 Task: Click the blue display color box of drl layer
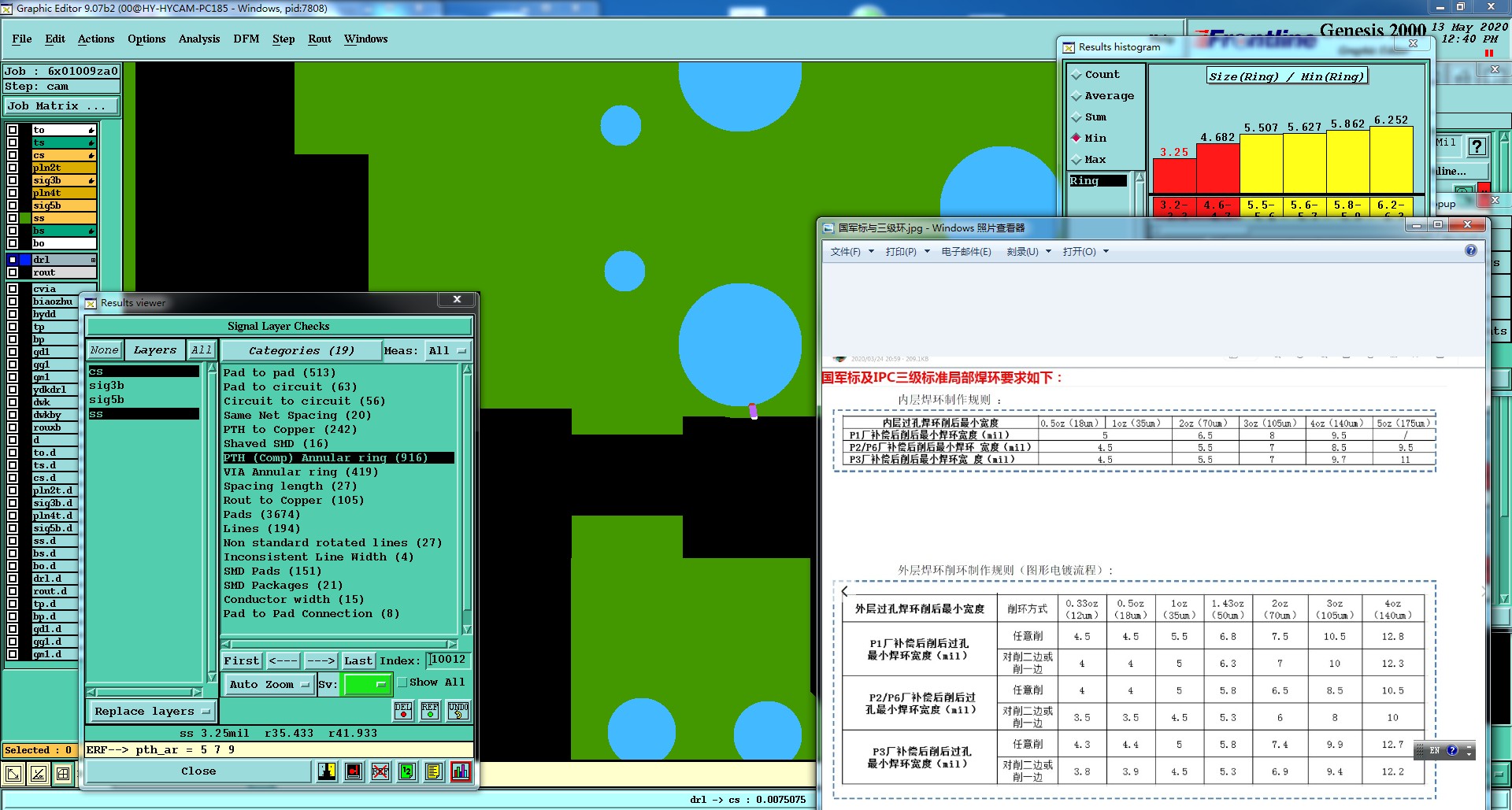point(25,260)
